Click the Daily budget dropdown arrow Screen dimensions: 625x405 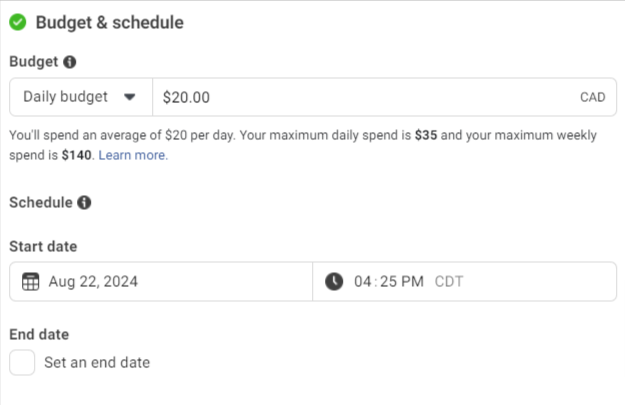click(130, 97)
